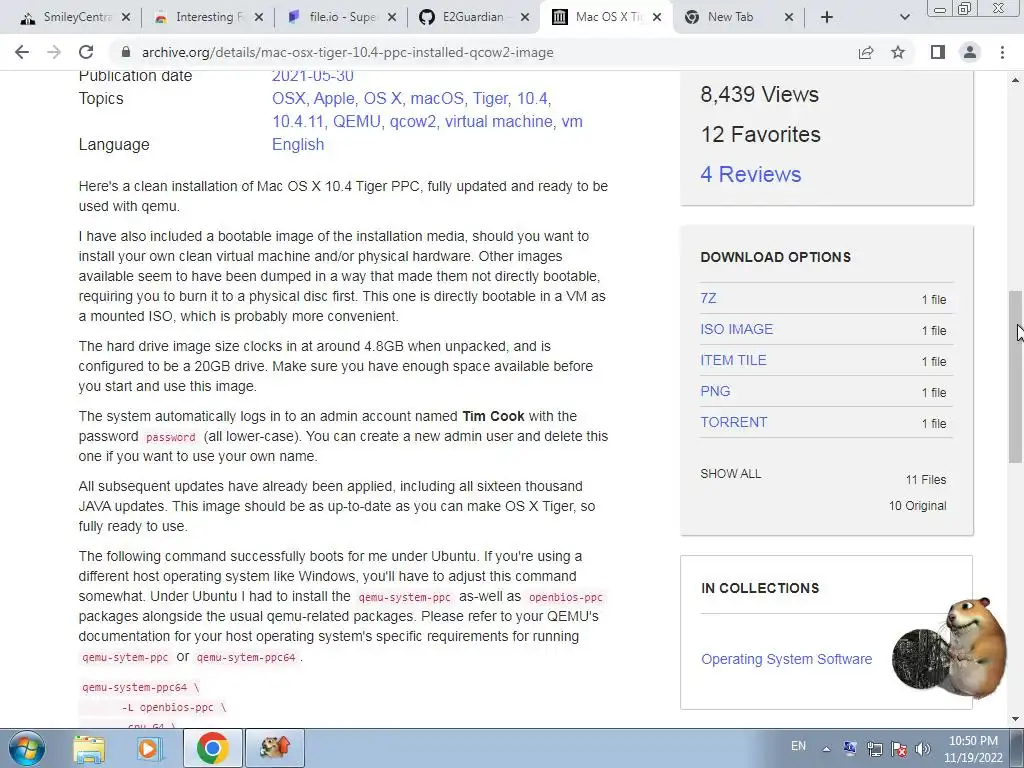Click the scrollbar up arrow
1024x768 pixels.
click(x=1016, y=80)
